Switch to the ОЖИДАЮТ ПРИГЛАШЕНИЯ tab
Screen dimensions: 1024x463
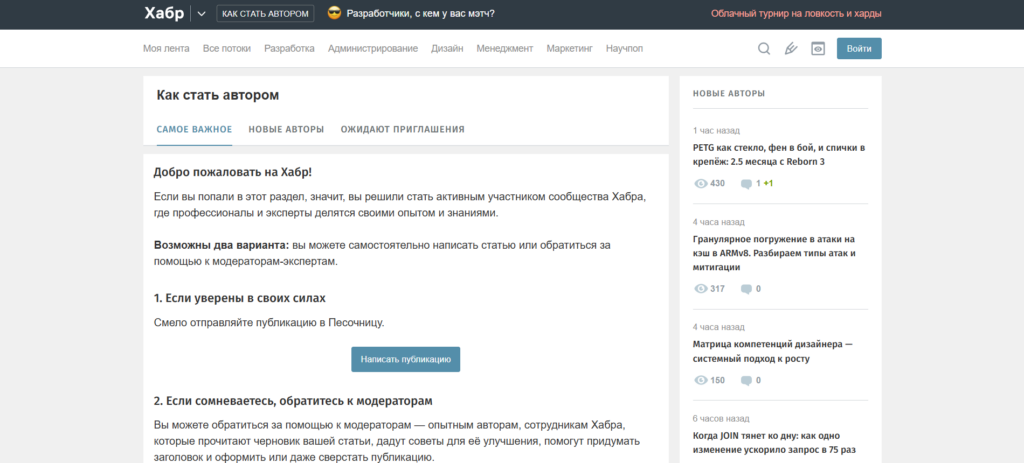coord(402,129)
